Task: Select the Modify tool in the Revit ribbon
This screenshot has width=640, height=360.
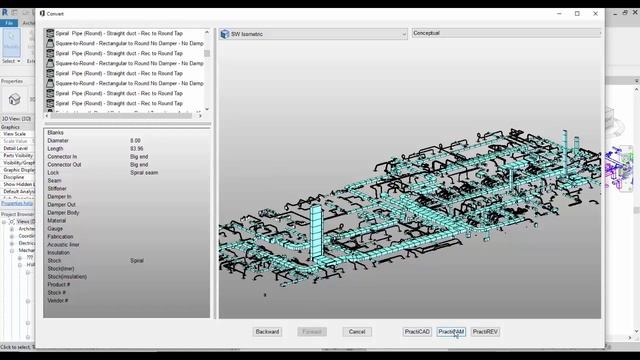Action: (x=11, y=42)
